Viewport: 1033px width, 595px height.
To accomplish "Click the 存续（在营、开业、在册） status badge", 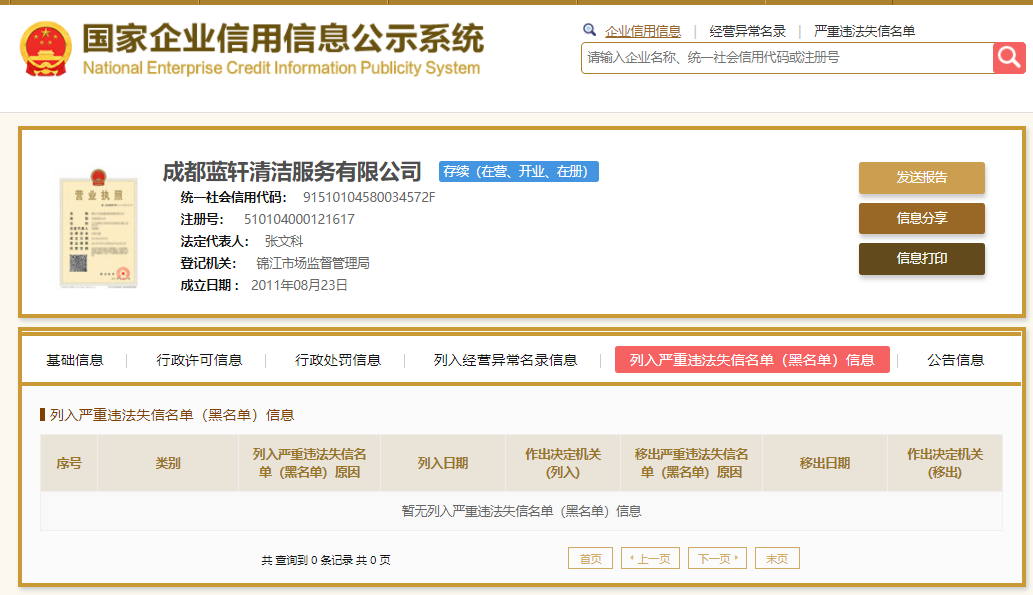I will pyautogui.click(x=519, y=171).
